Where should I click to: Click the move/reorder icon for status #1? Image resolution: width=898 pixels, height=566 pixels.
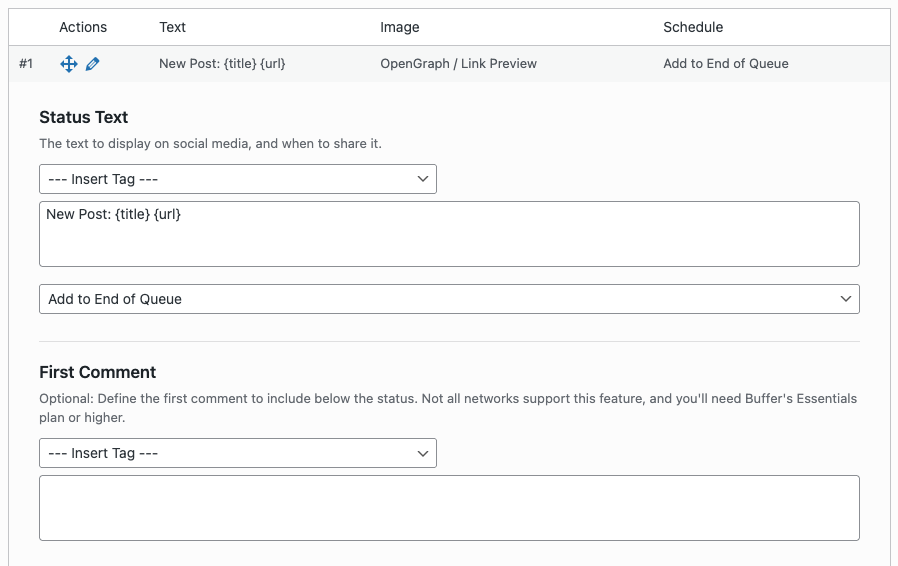[69, 64]
